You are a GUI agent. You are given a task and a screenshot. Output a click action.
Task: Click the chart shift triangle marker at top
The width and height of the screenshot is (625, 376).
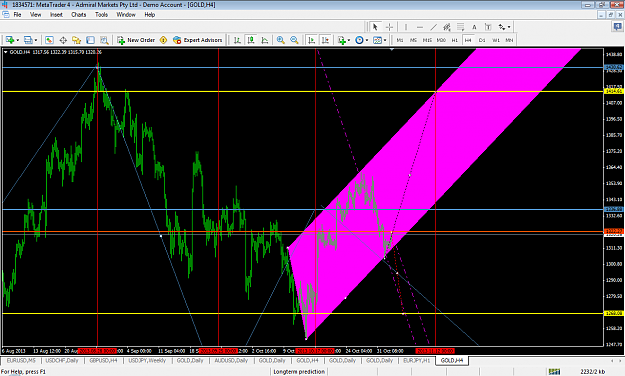click(x=392, y=49)
